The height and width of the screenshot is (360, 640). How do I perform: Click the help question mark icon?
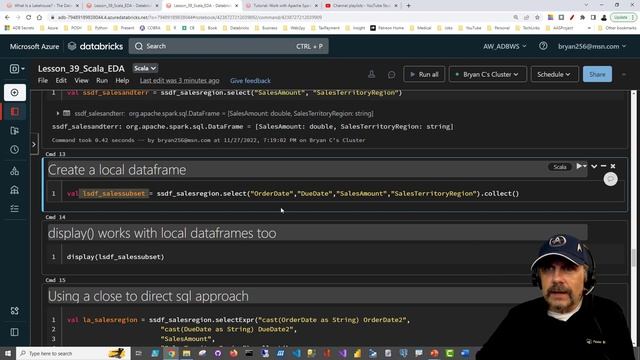543,46
